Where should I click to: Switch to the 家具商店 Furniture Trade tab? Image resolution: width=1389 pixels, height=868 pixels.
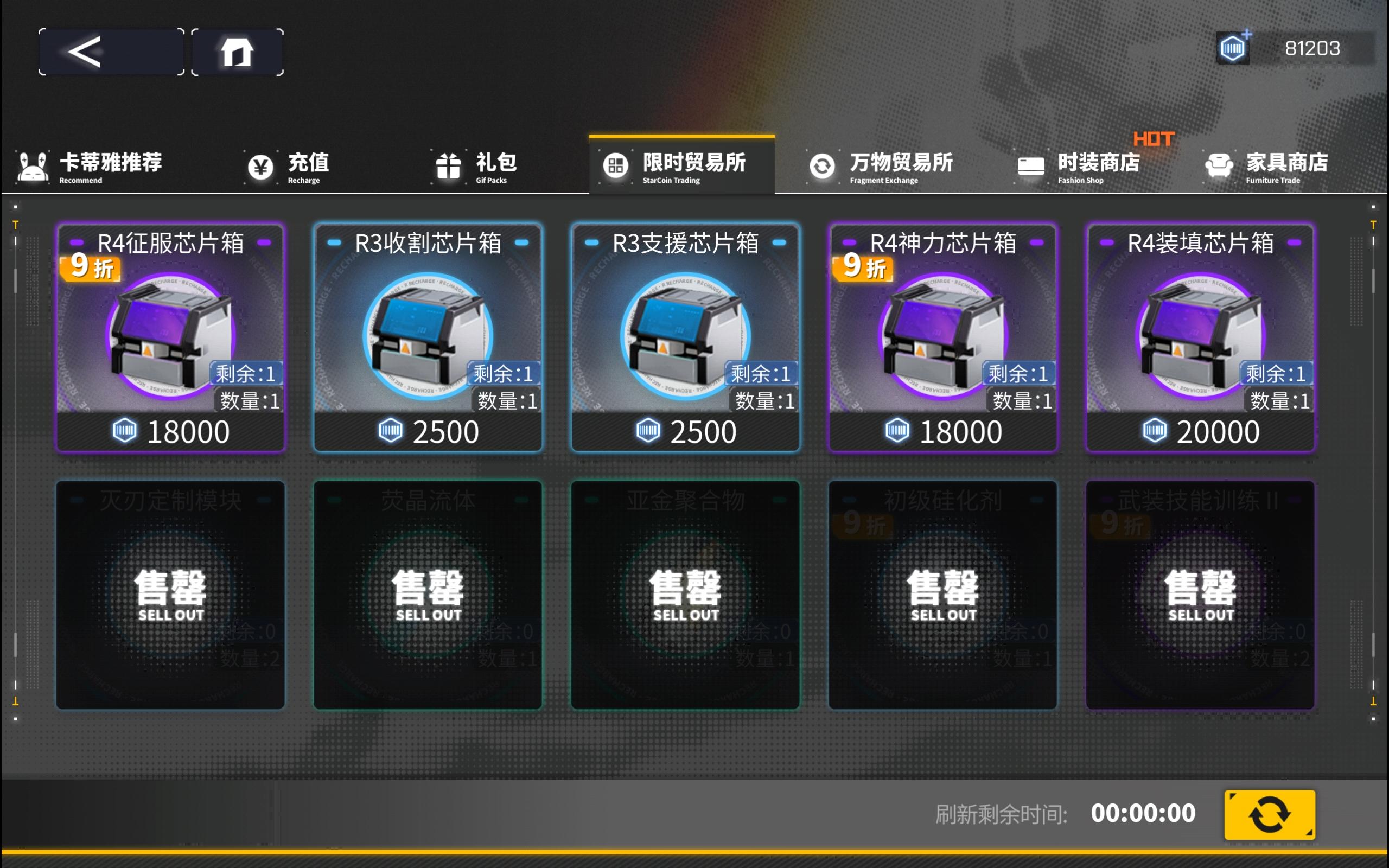pyautogui.click(x=1266, y=167)
